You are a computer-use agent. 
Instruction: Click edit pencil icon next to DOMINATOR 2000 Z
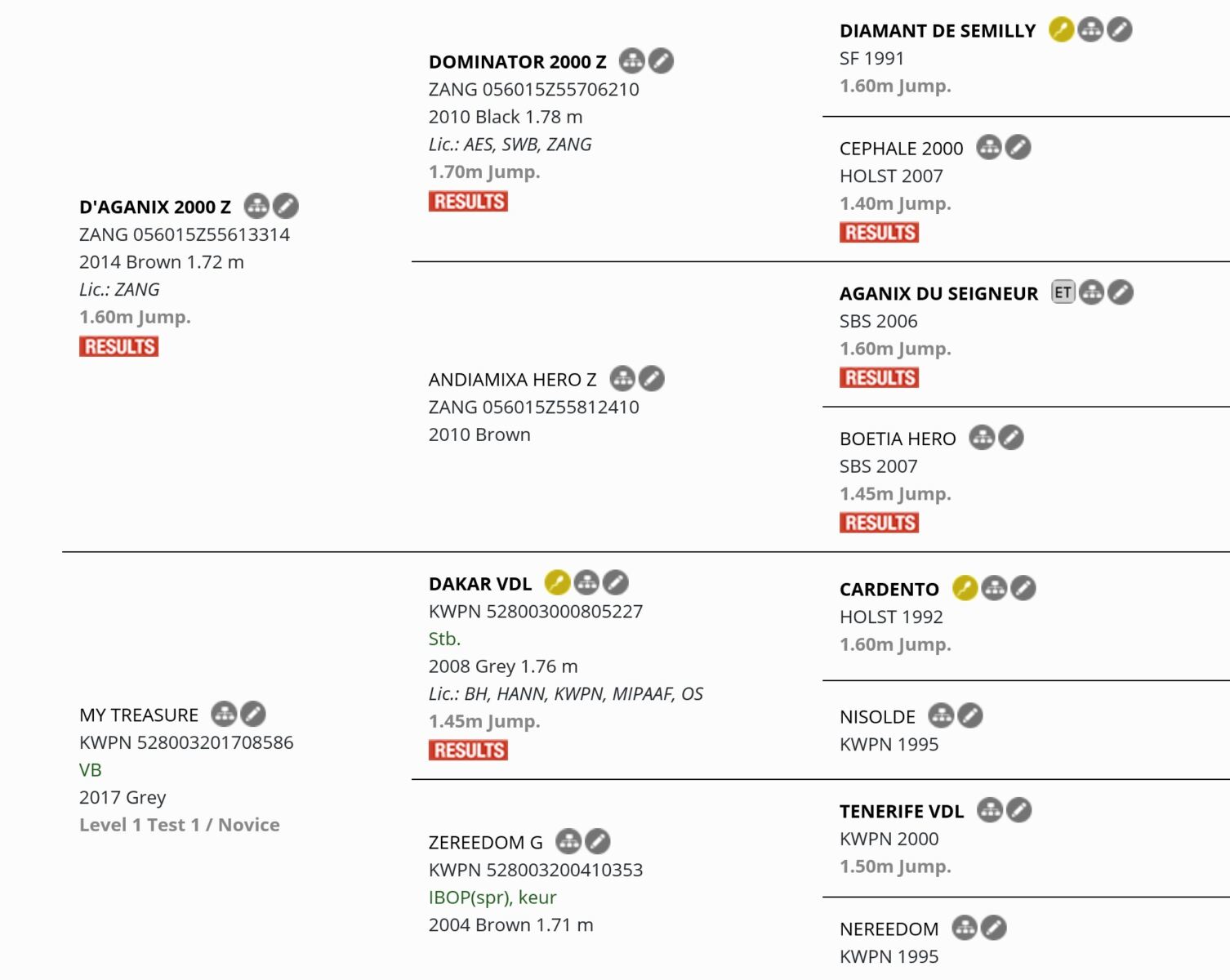661,60
